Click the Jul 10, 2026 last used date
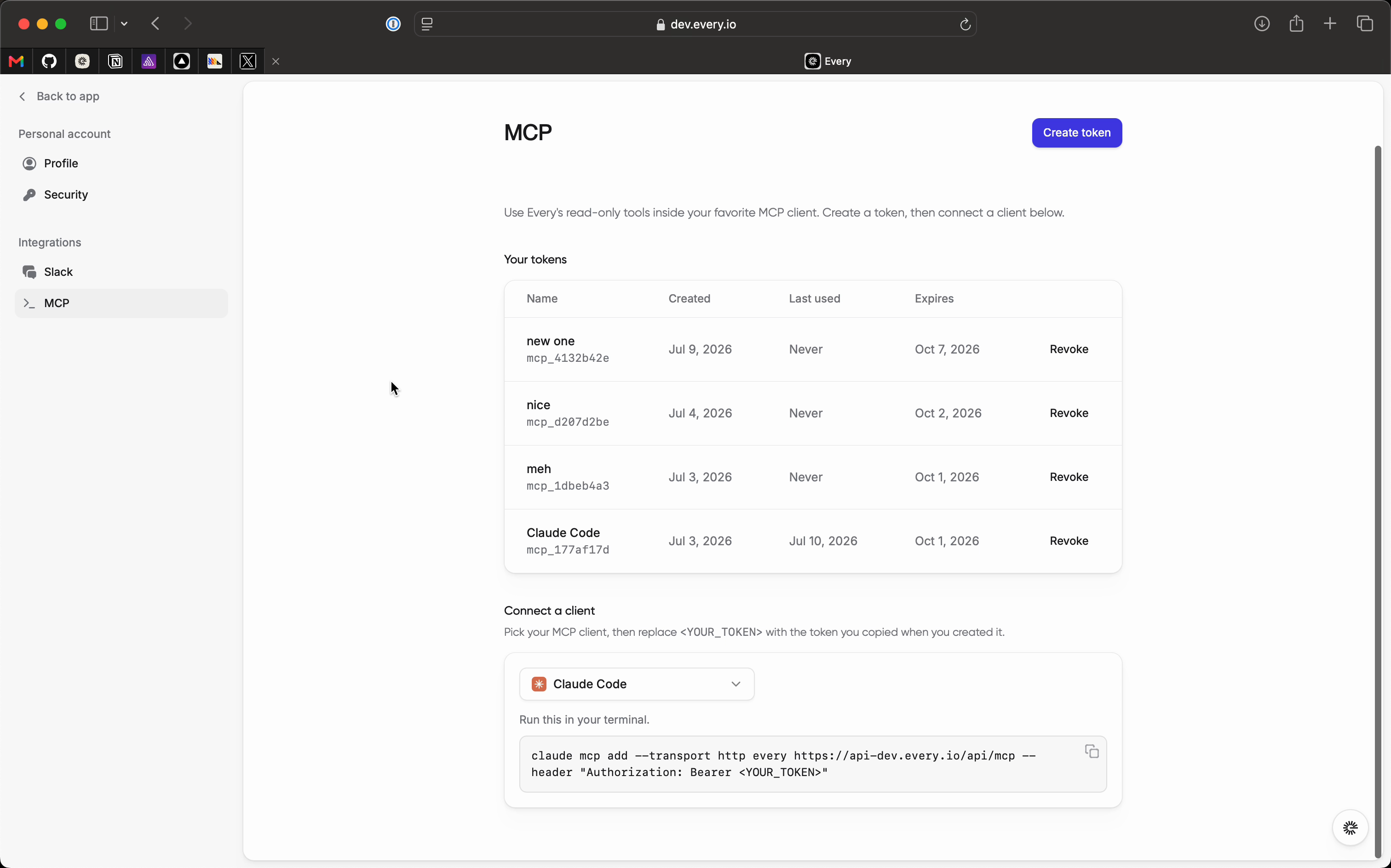The width and height of the screenshot is (1391, 868). point(822,541)
